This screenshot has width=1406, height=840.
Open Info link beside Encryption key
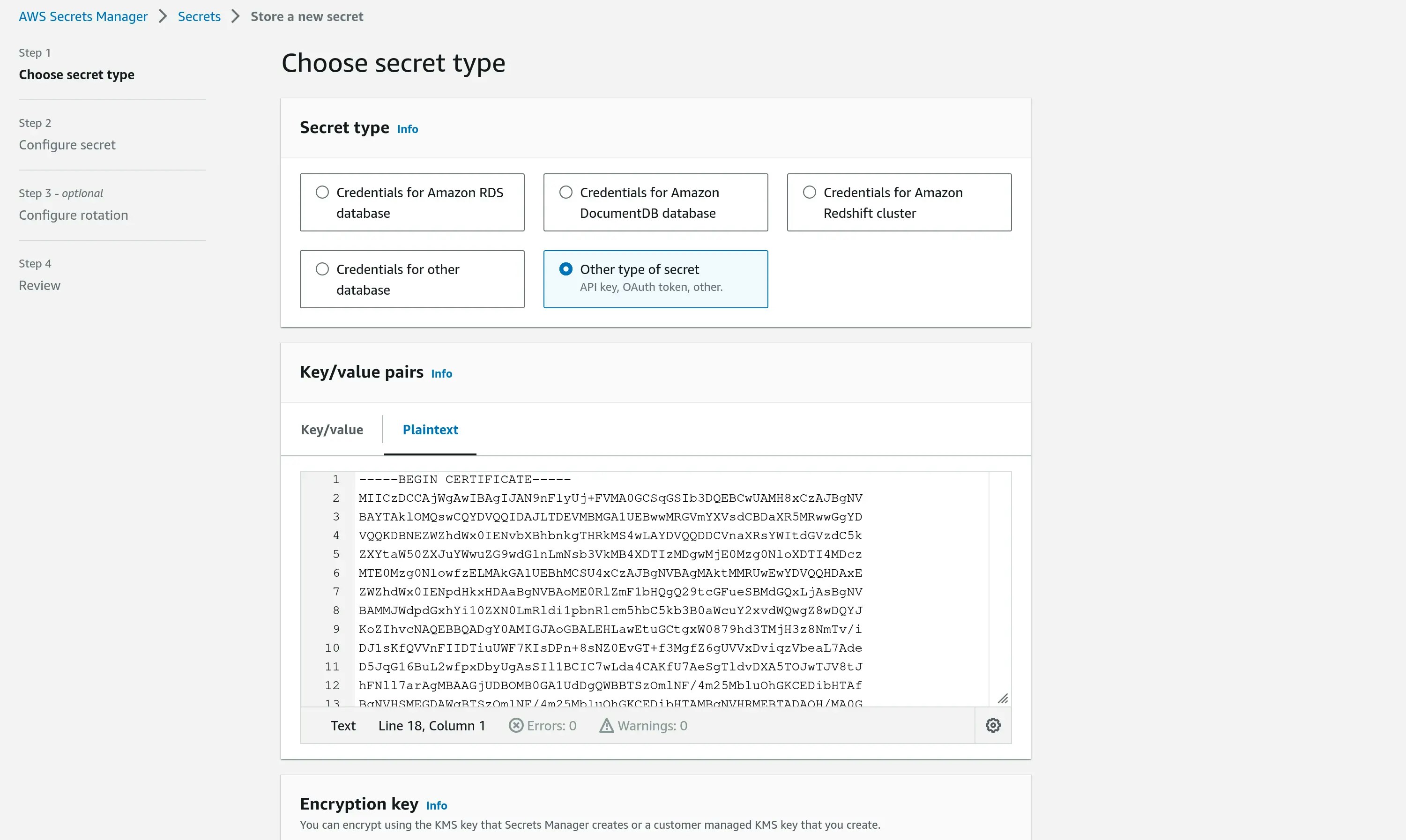coord(436,805)
